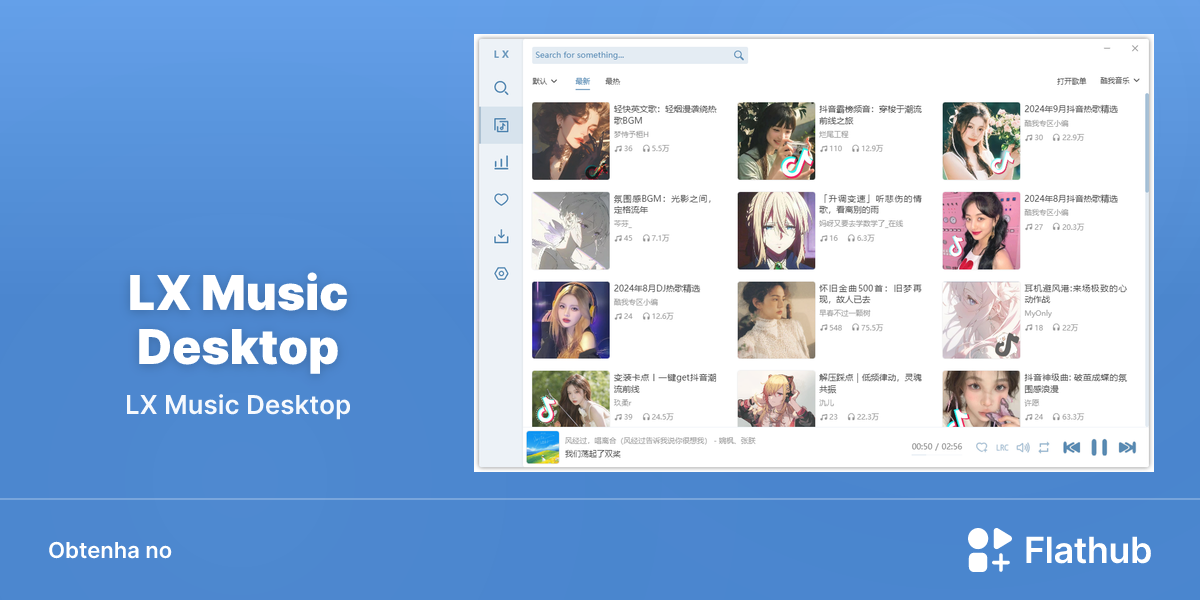Open the now-playing album cover thumbnail
The height and width of the screenshot is (600, 1200).
coord(543,447)
